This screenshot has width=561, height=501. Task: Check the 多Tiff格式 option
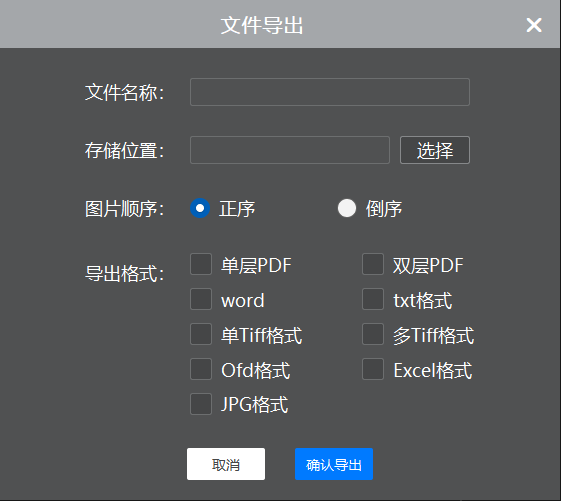point(373,334)
